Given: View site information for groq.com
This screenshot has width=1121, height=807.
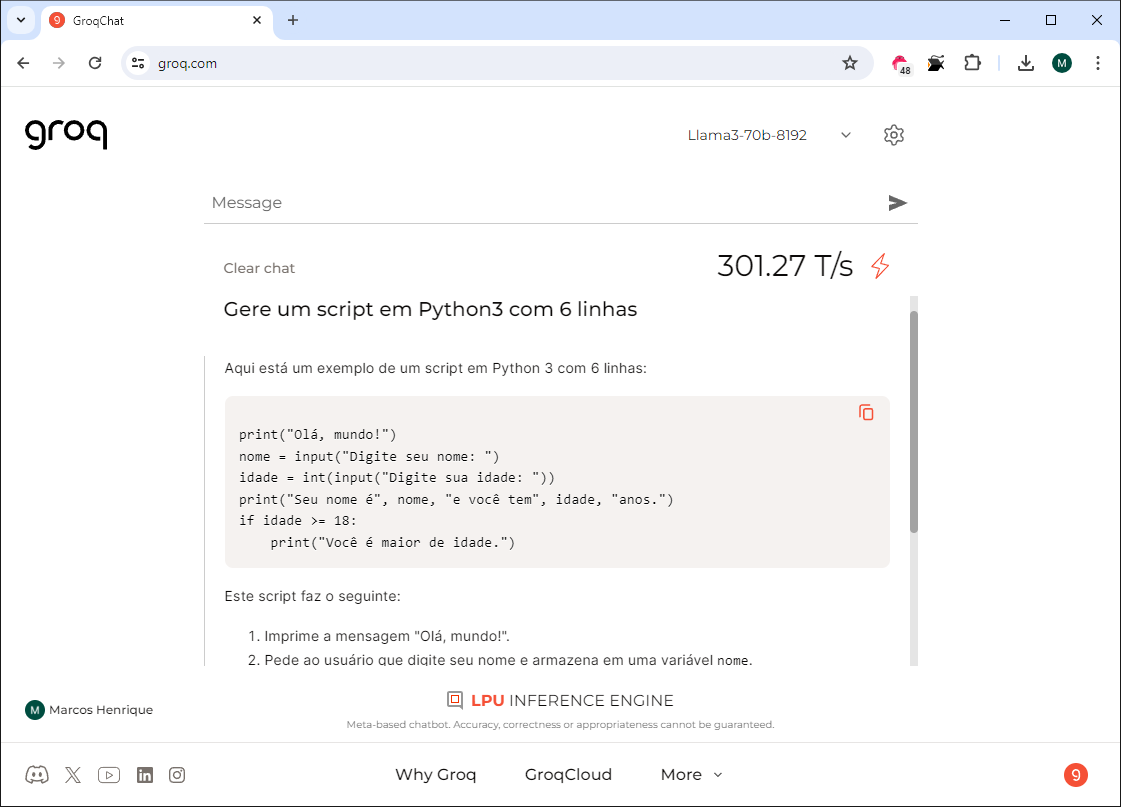Looking at the screenshot, I should [138, 63].
